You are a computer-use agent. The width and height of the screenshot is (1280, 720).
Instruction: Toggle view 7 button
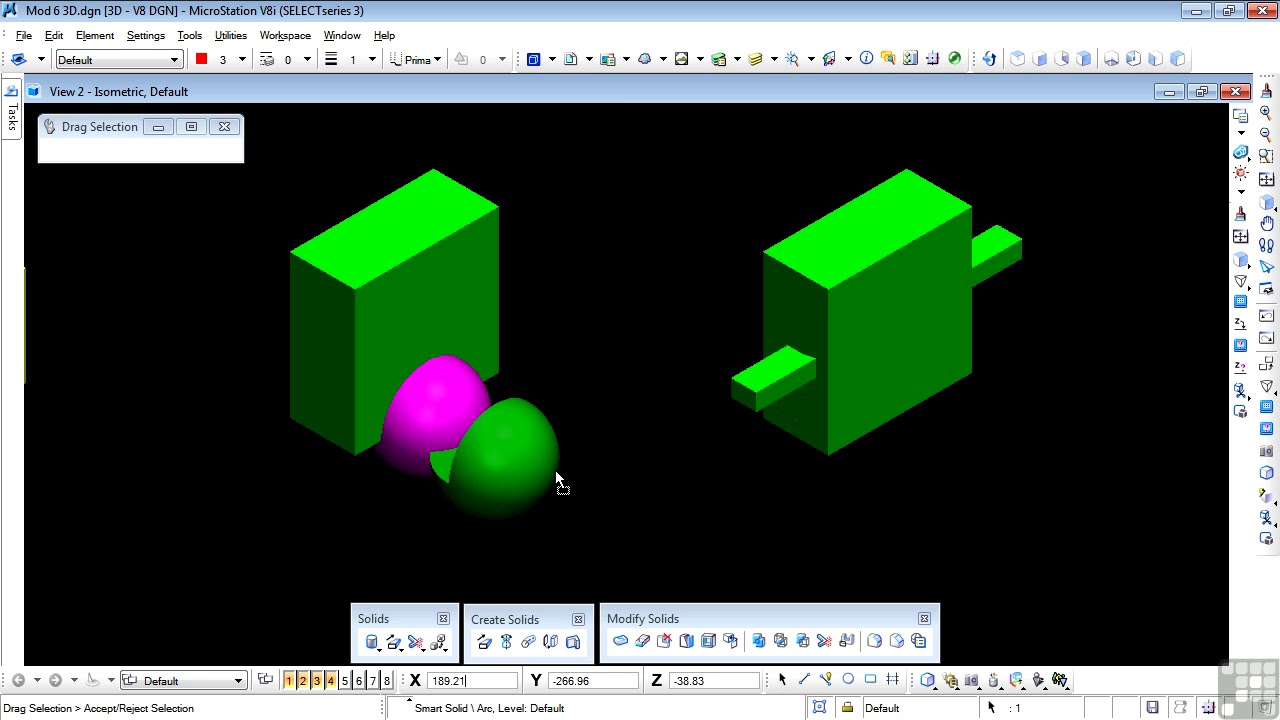point(373,681)
